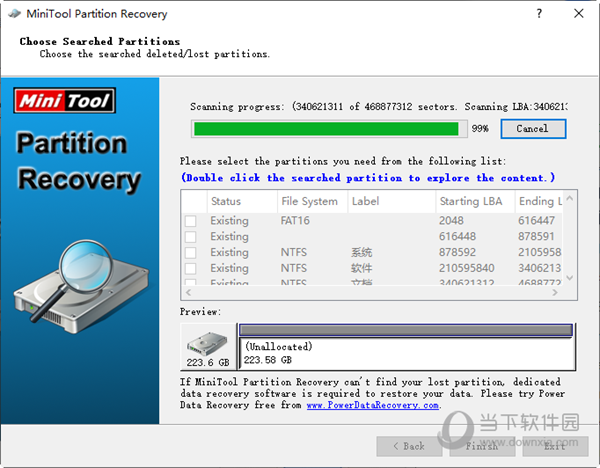Click the Exit button
This screenshot has width=600, height=468.
[x=555, y=446]
